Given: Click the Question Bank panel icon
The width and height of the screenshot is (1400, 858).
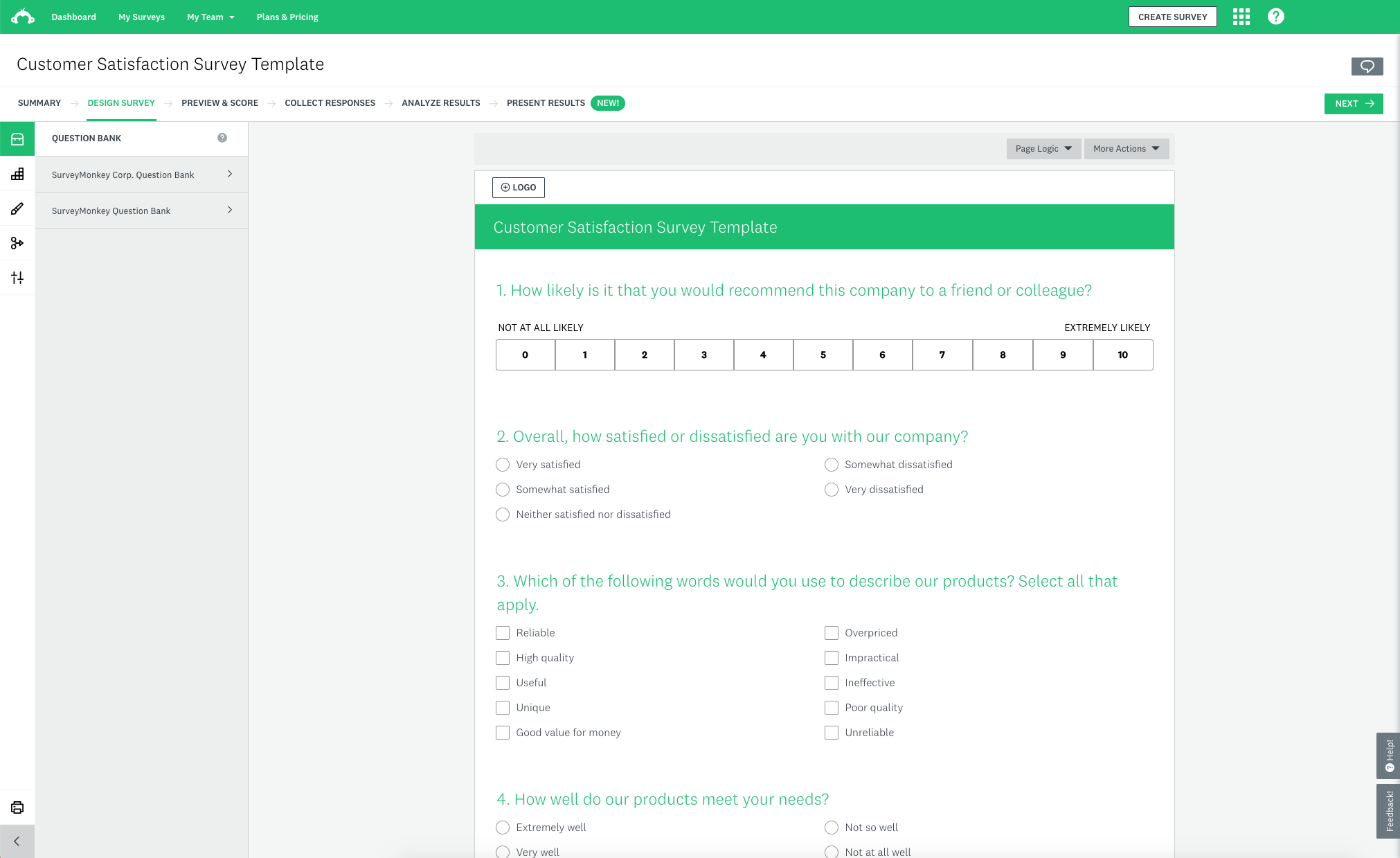Looking at the screenshot, I should click(17, 138).
